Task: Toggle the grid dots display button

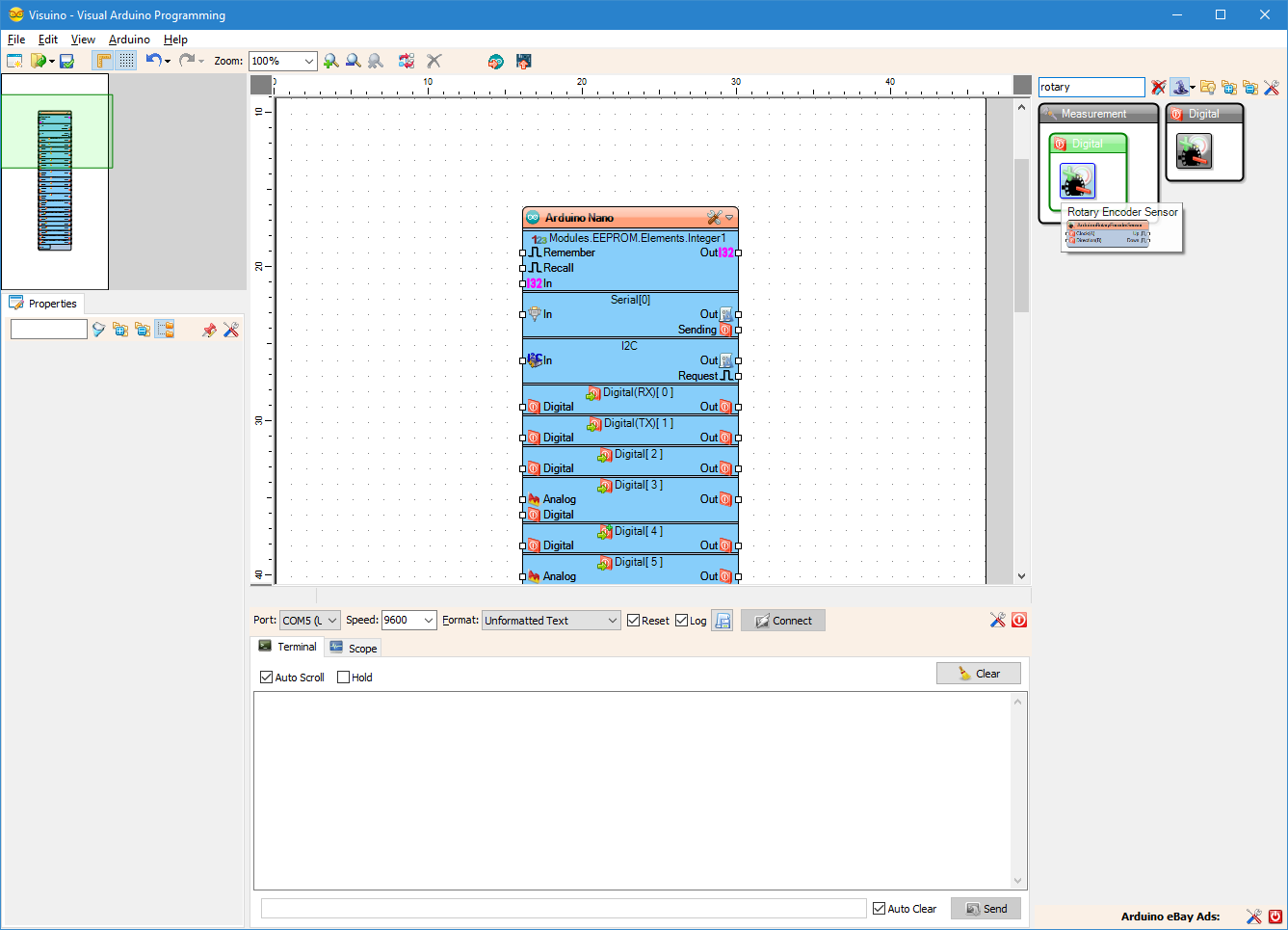Action: tap(126, 61)
